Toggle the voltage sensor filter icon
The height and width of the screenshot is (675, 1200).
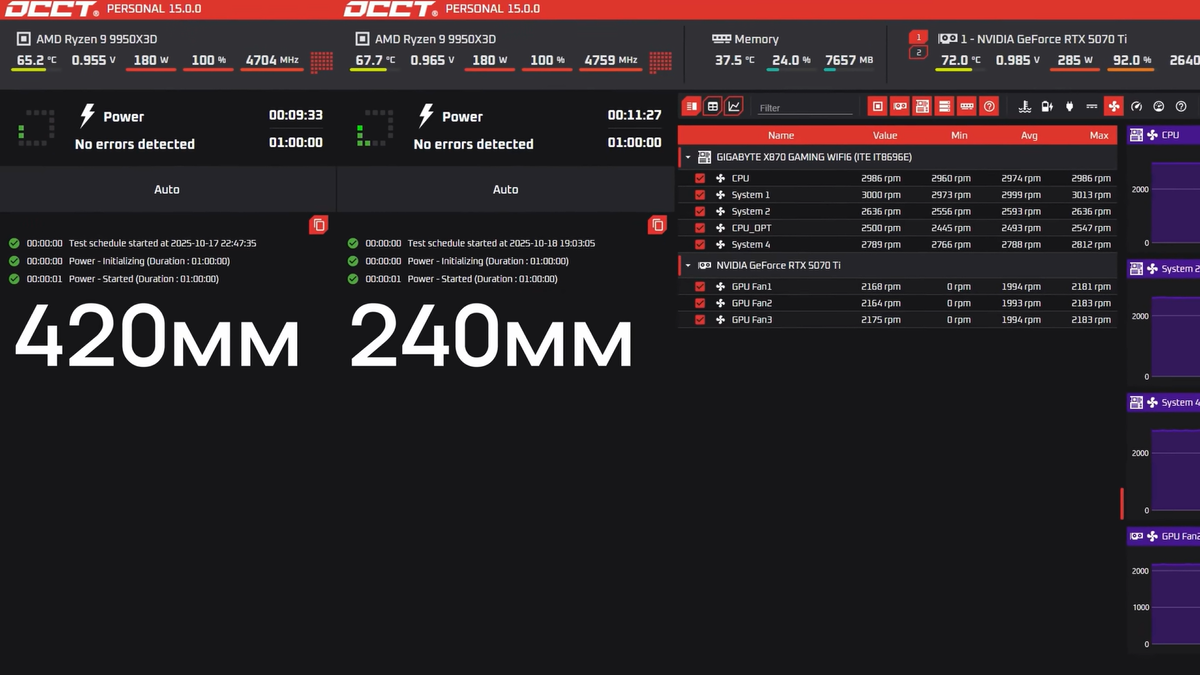click(x=1091, y=106)
